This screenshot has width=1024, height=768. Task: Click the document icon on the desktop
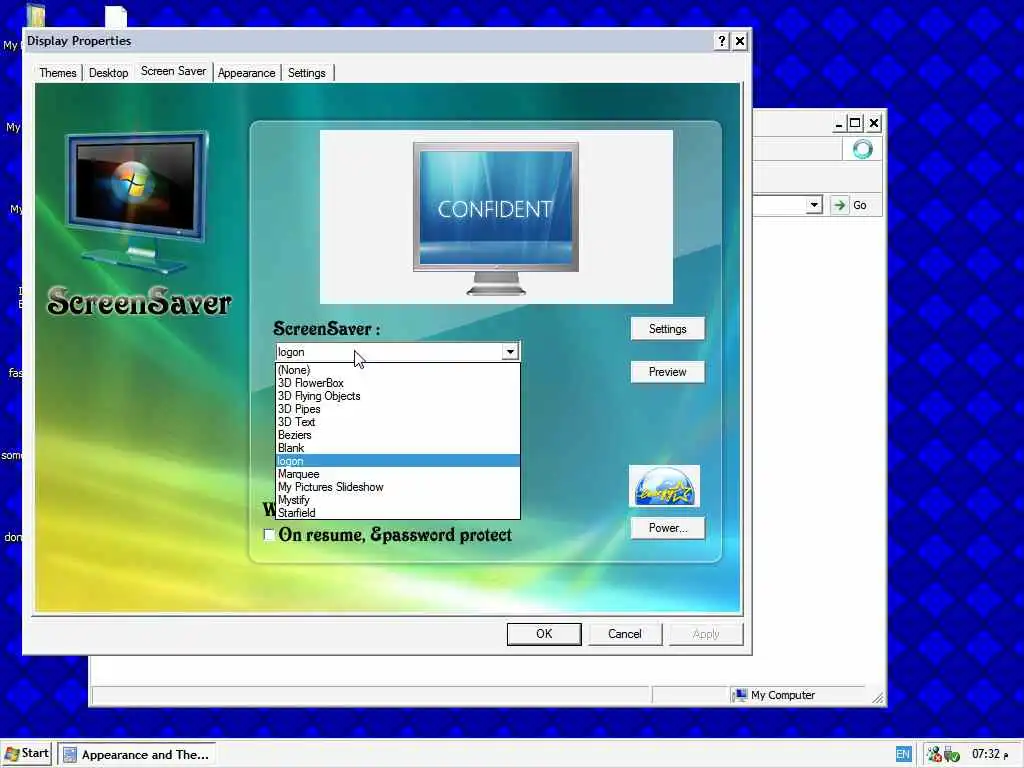coord(116,17)
